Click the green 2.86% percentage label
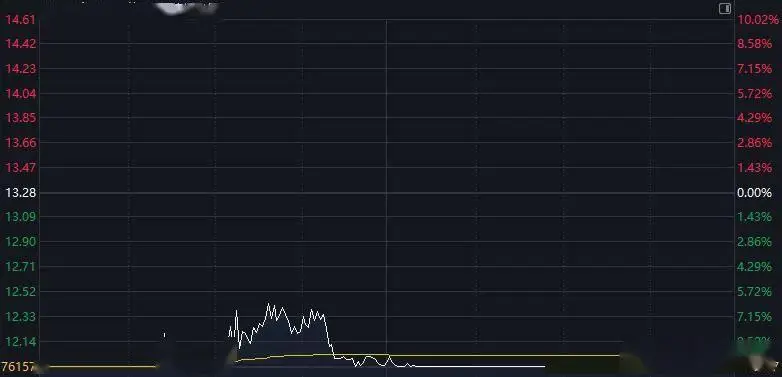Viewport: 782px width, 377px height. coord(755,242)
